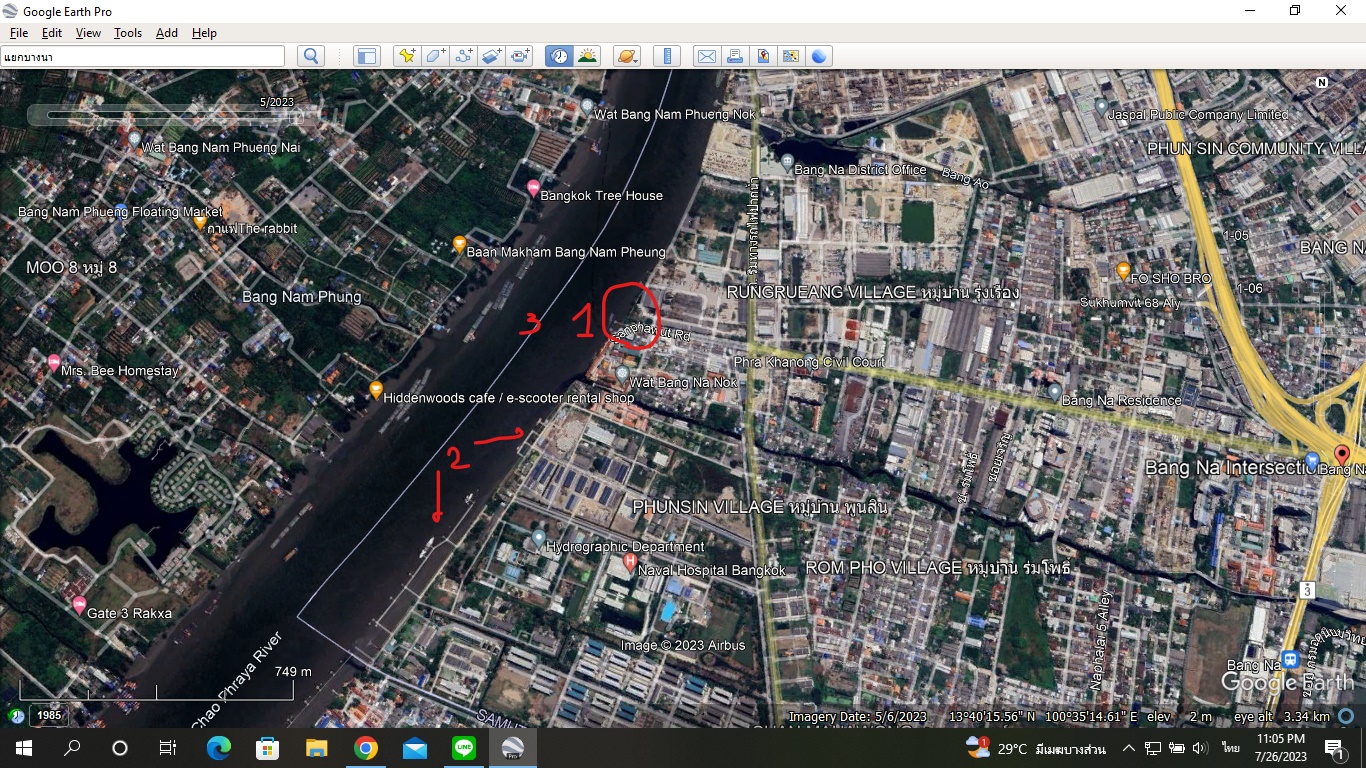Viewport: 1366px width, 768px height.
Task: Toggle sunlight across the landscape
Action: click(x=587, y=57)
